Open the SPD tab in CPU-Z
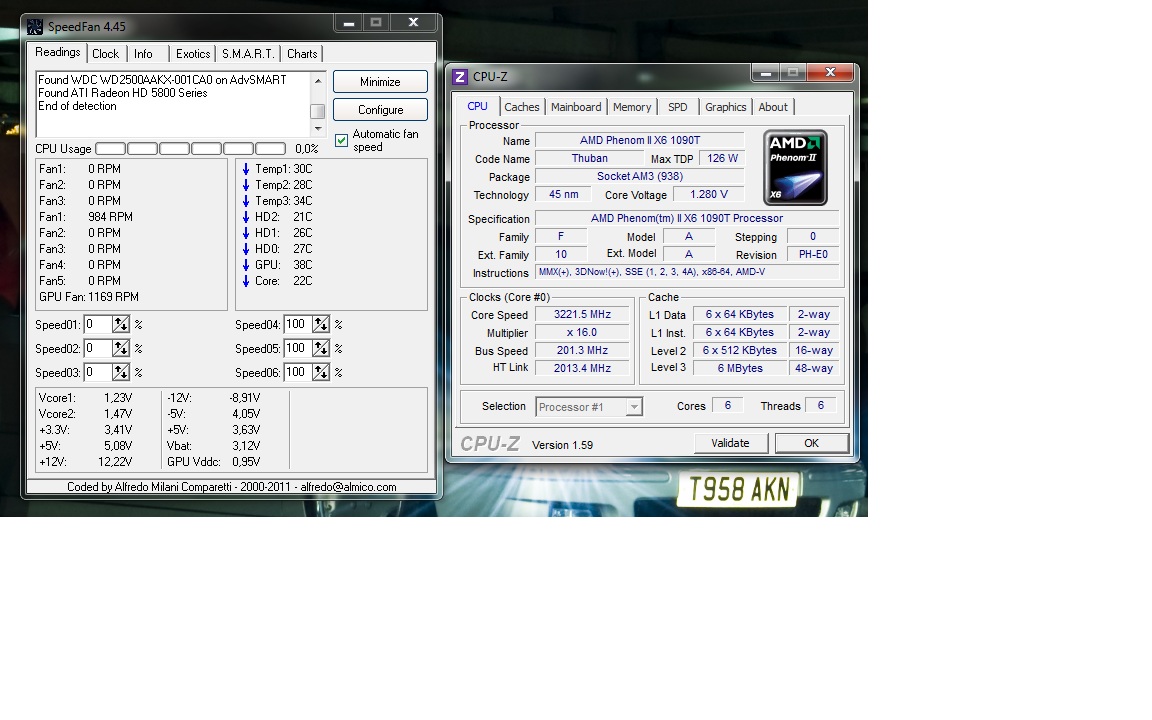The height and width of the screenshot is (720, 1152). pyautogui.click(x=678, y=107)
